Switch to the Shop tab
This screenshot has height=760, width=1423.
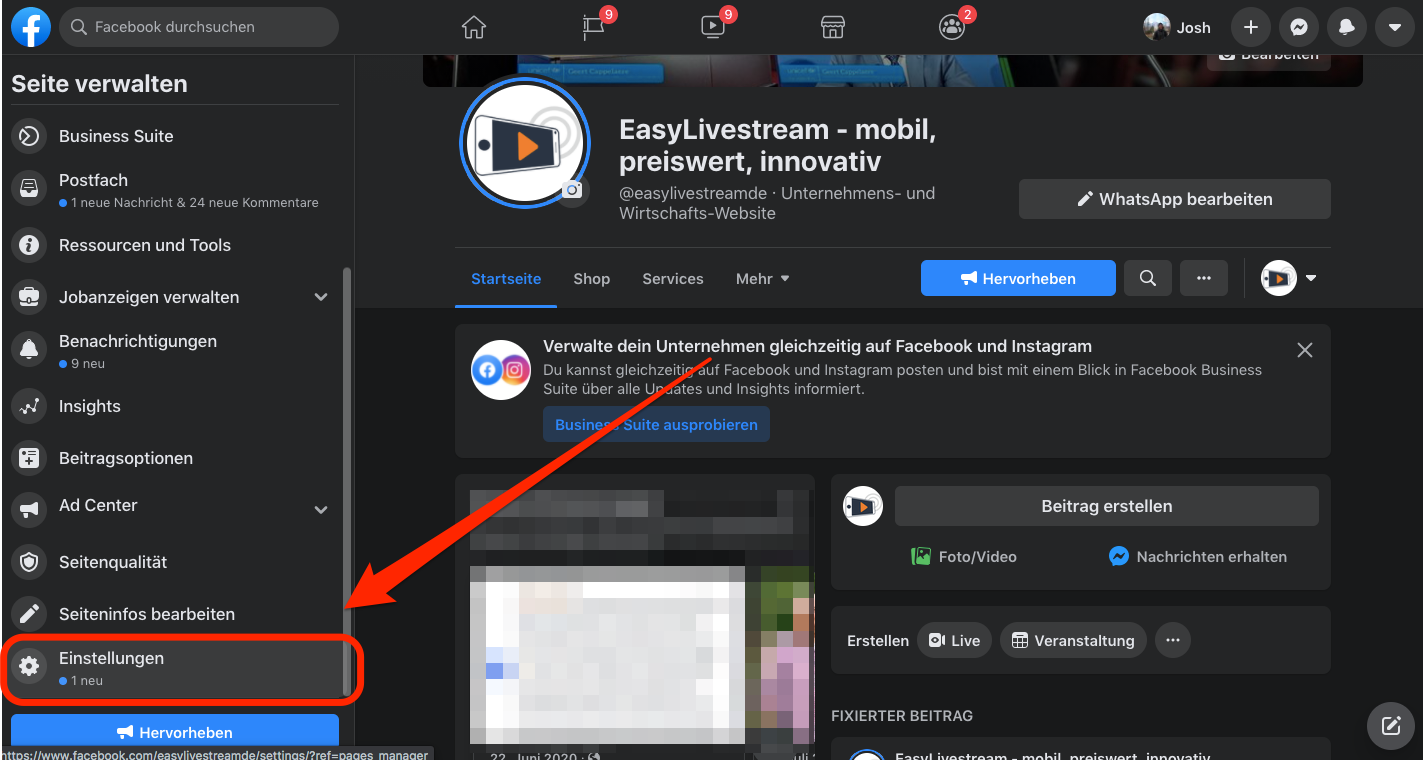click(x=591, y=279)
